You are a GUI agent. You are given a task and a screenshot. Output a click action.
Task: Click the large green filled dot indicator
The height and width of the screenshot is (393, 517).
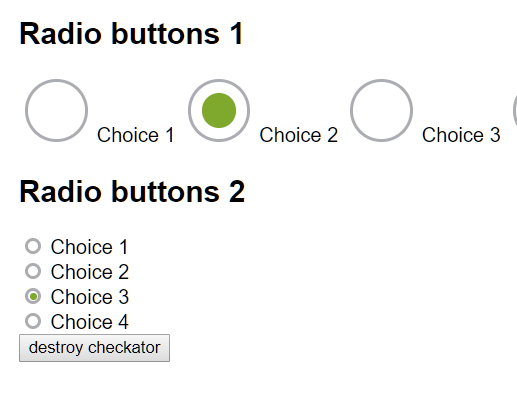219,110
